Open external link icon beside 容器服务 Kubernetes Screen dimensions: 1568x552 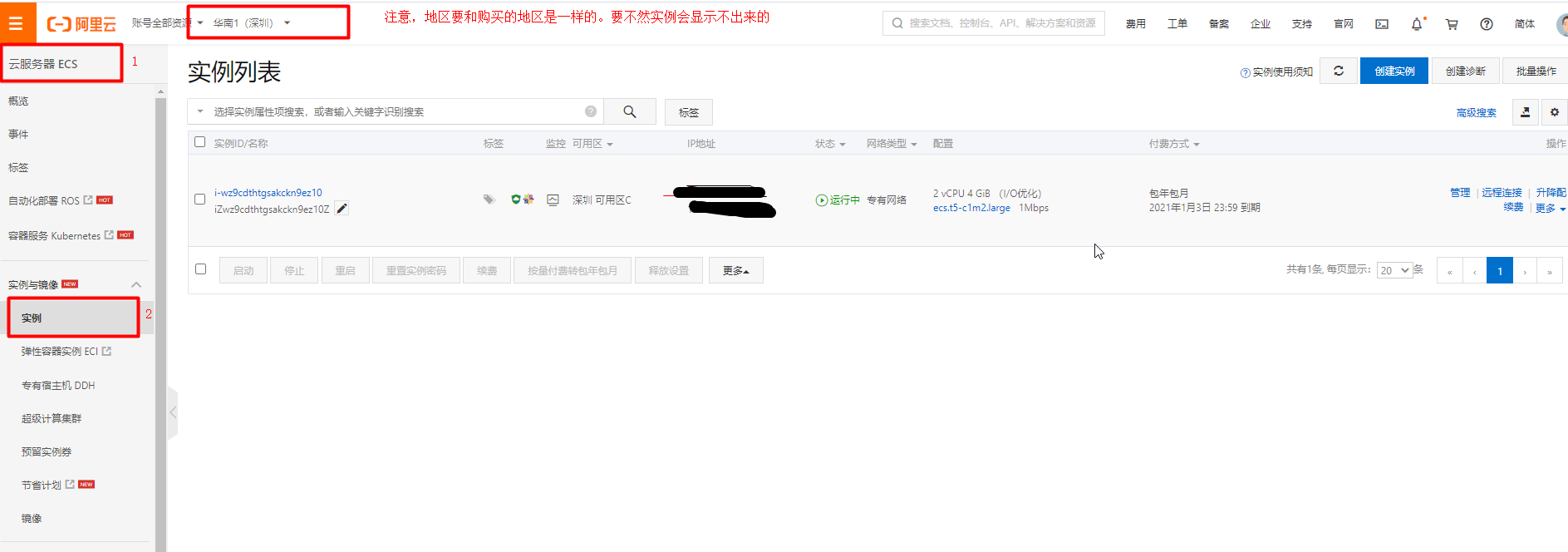109,235
